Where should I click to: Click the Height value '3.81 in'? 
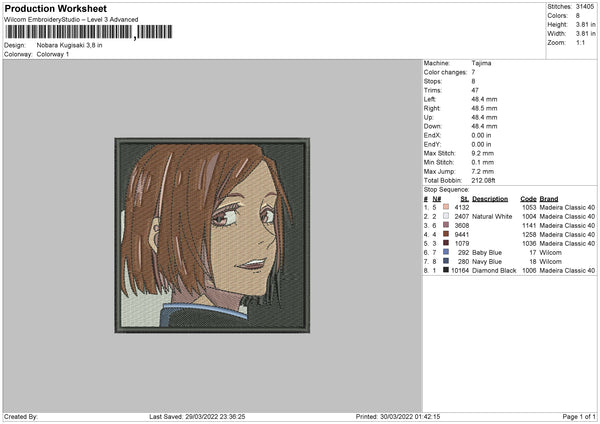(x=585, y=24)
